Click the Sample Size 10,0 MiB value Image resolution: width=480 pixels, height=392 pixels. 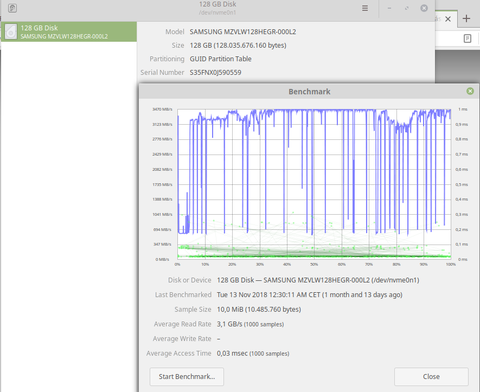259,309
